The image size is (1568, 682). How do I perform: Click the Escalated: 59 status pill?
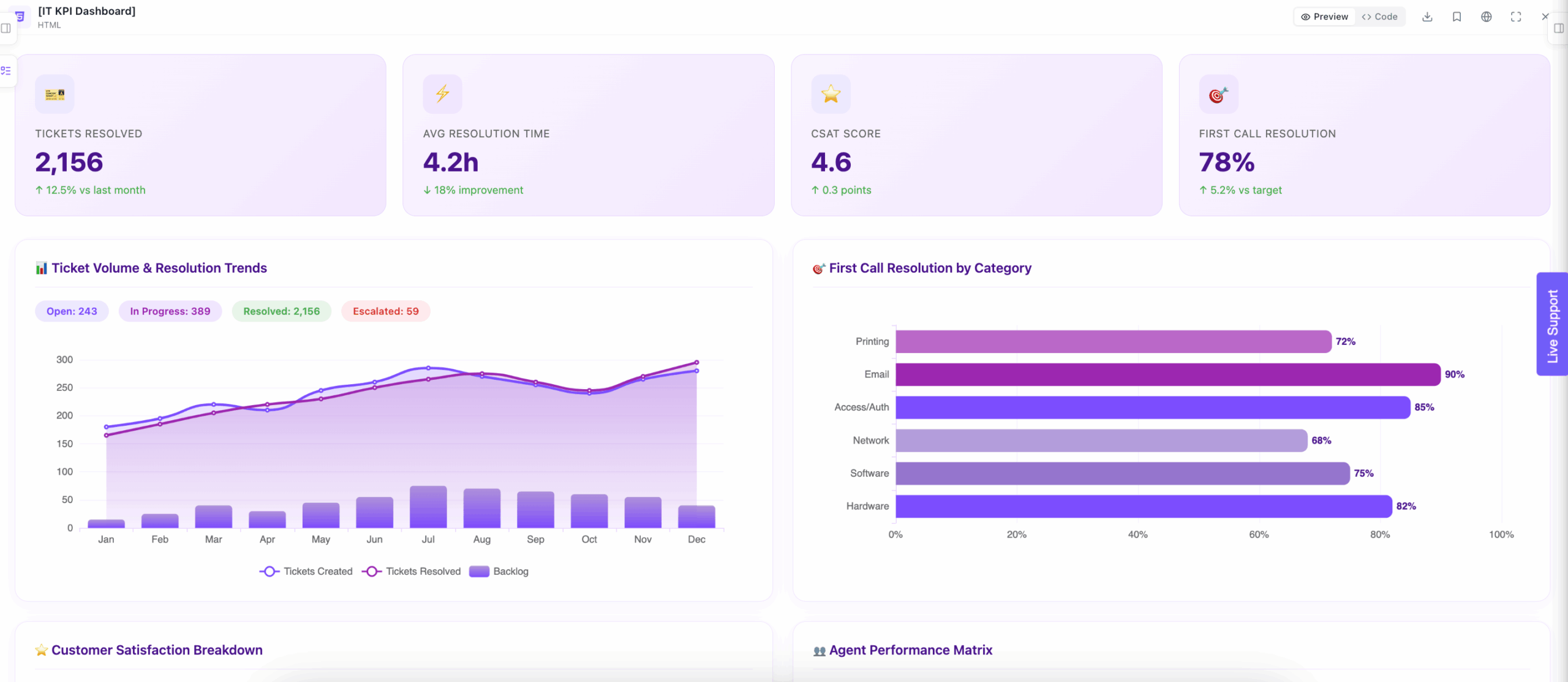pyautogui.click(x=386, y=311)
